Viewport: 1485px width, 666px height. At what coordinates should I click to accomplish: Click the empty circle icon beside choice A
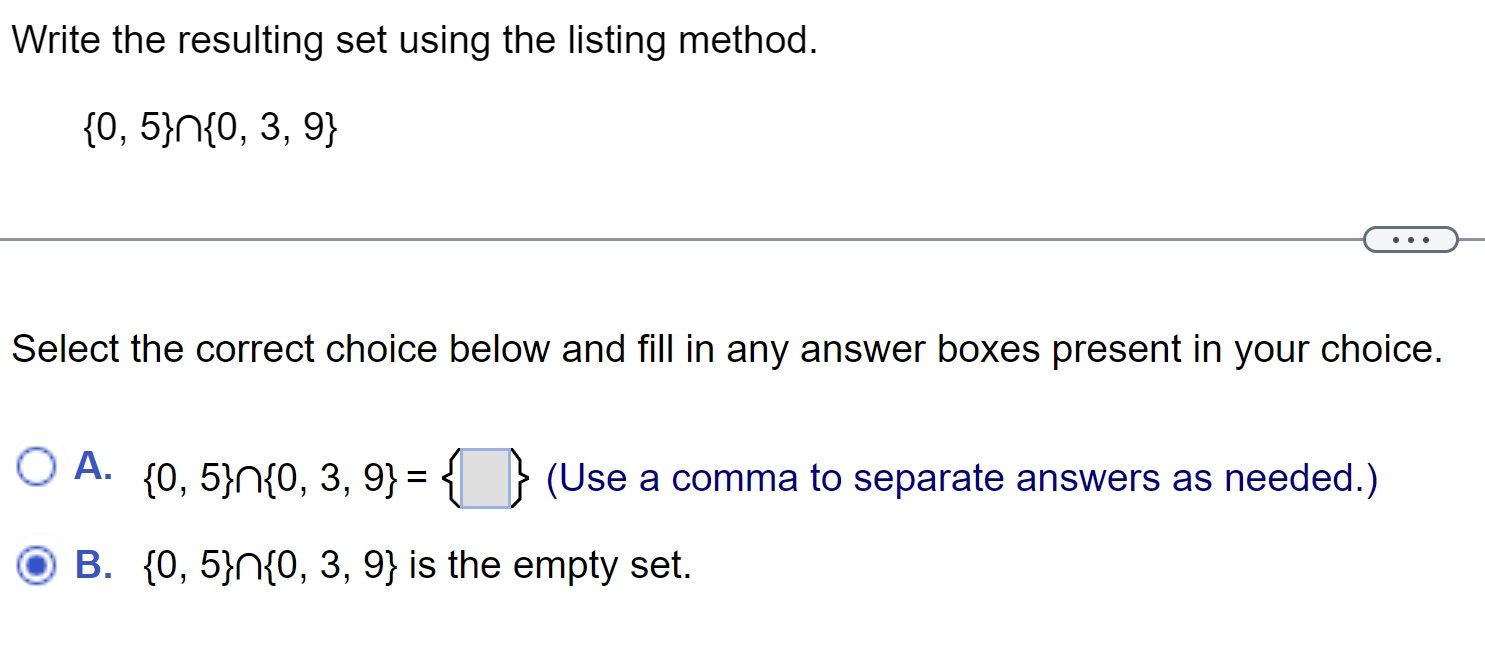coord(36,466)
